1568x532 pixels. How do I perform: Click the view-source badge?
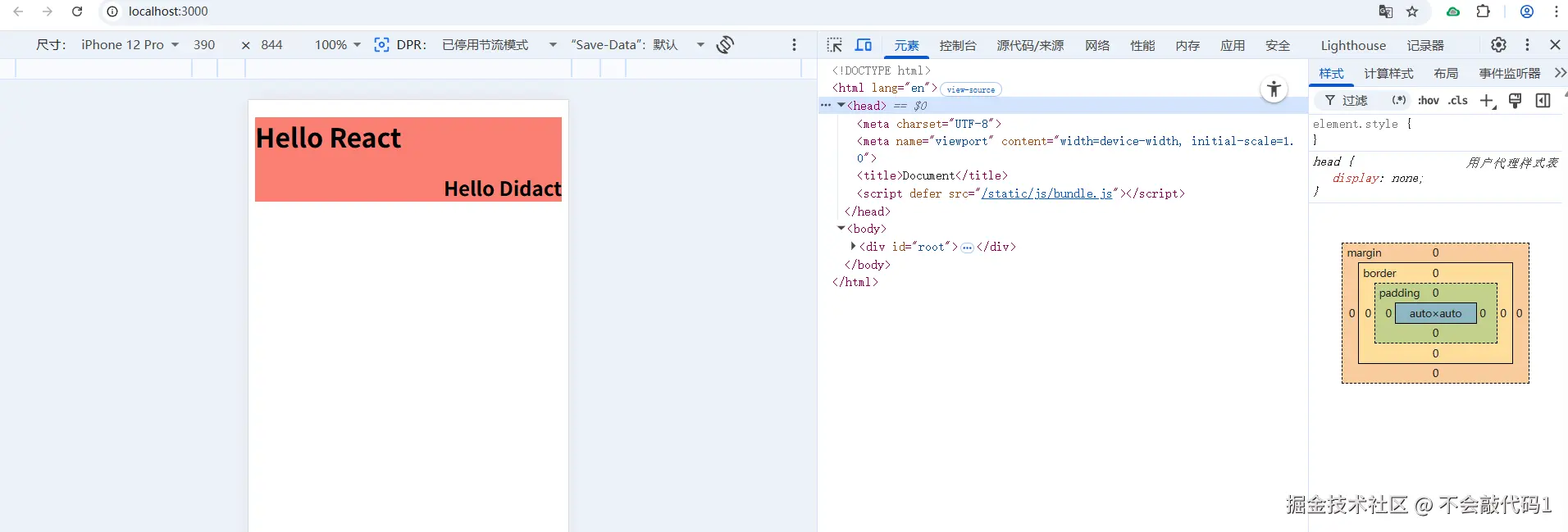pyautogui.click(x=971, y=89)
